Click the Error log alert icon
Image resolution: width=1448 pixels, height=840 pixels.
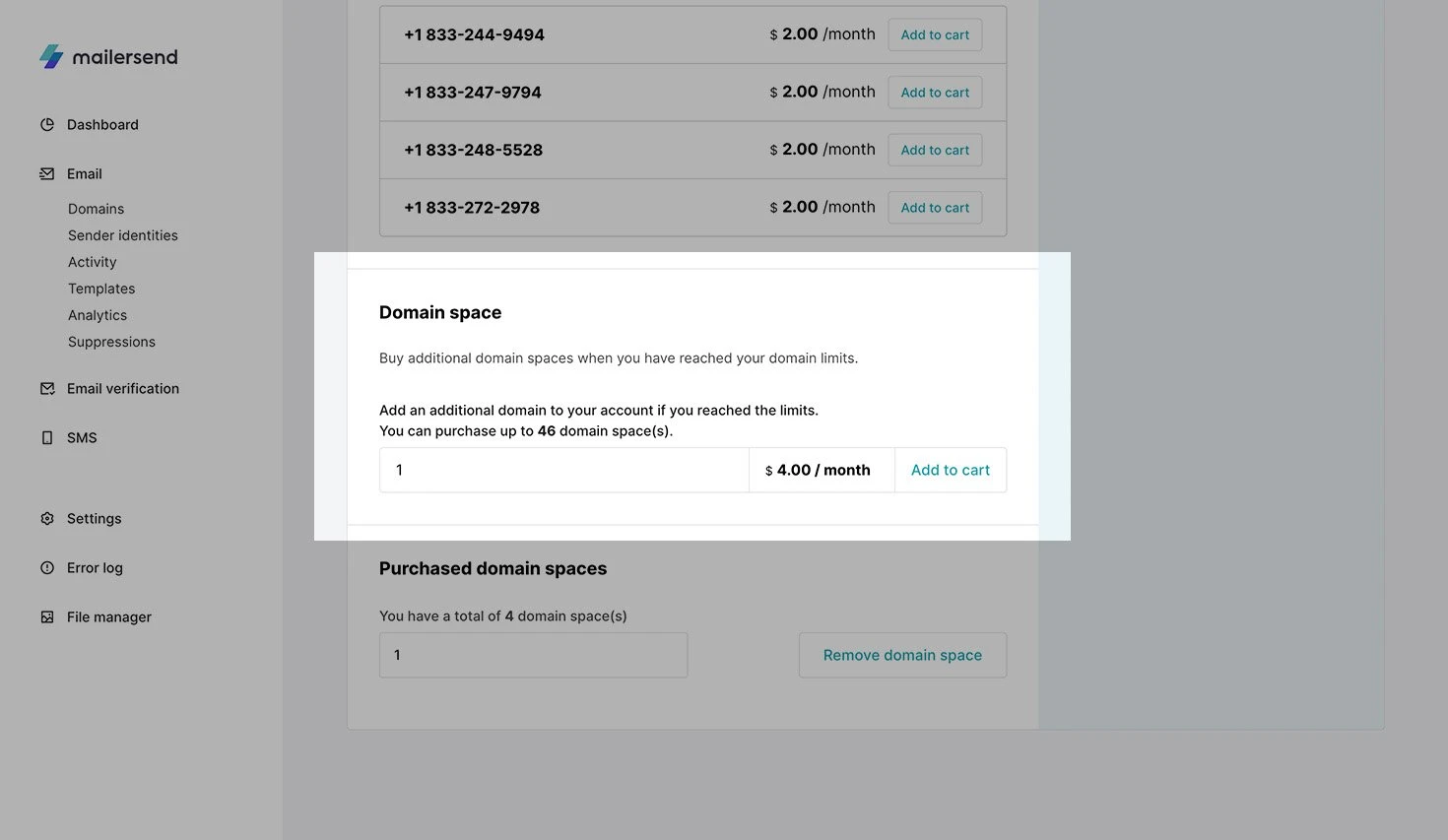(47, 568)
